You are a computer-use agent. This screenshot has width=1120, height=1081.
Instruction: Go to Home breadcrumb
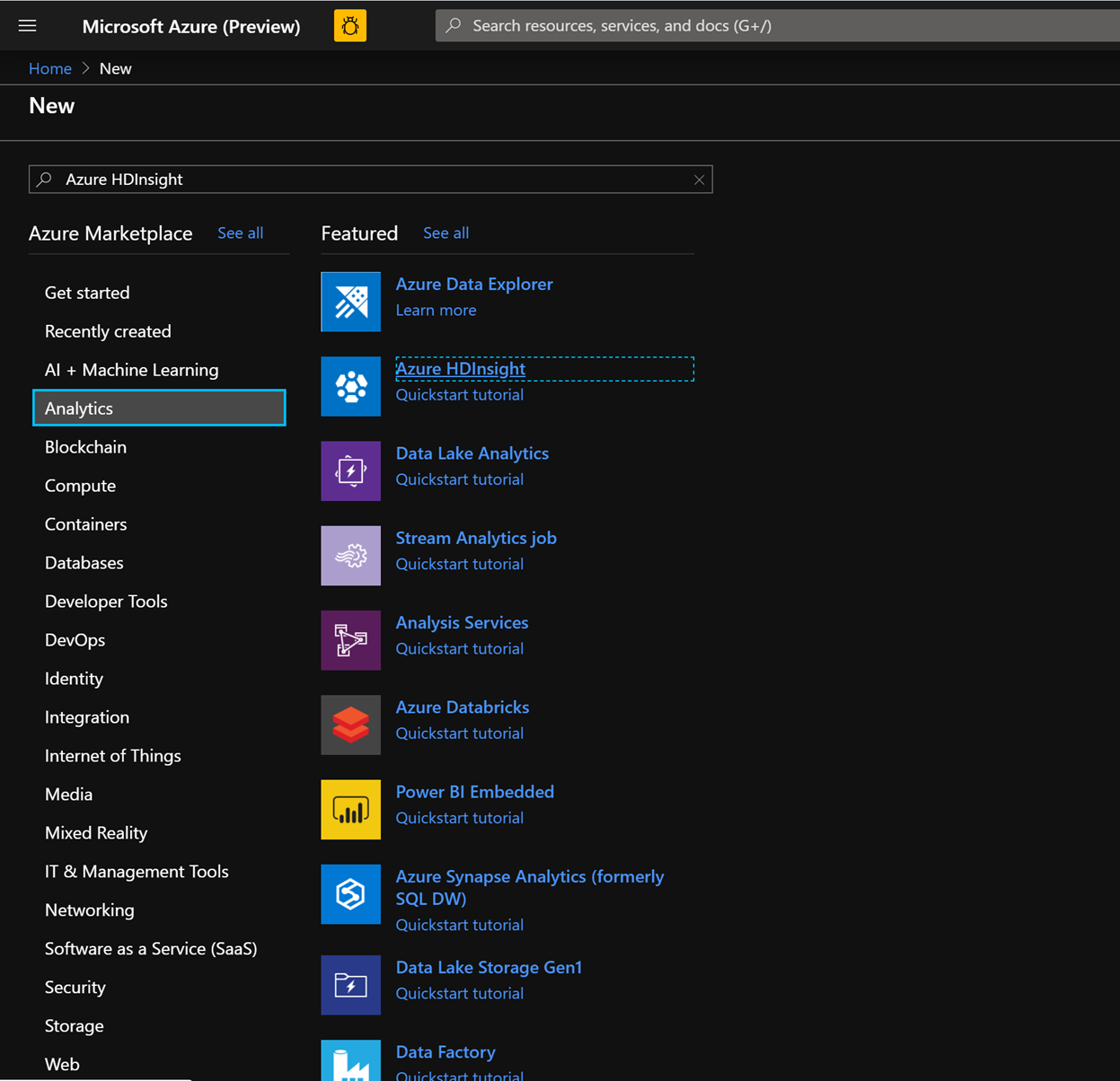point(50,68)
